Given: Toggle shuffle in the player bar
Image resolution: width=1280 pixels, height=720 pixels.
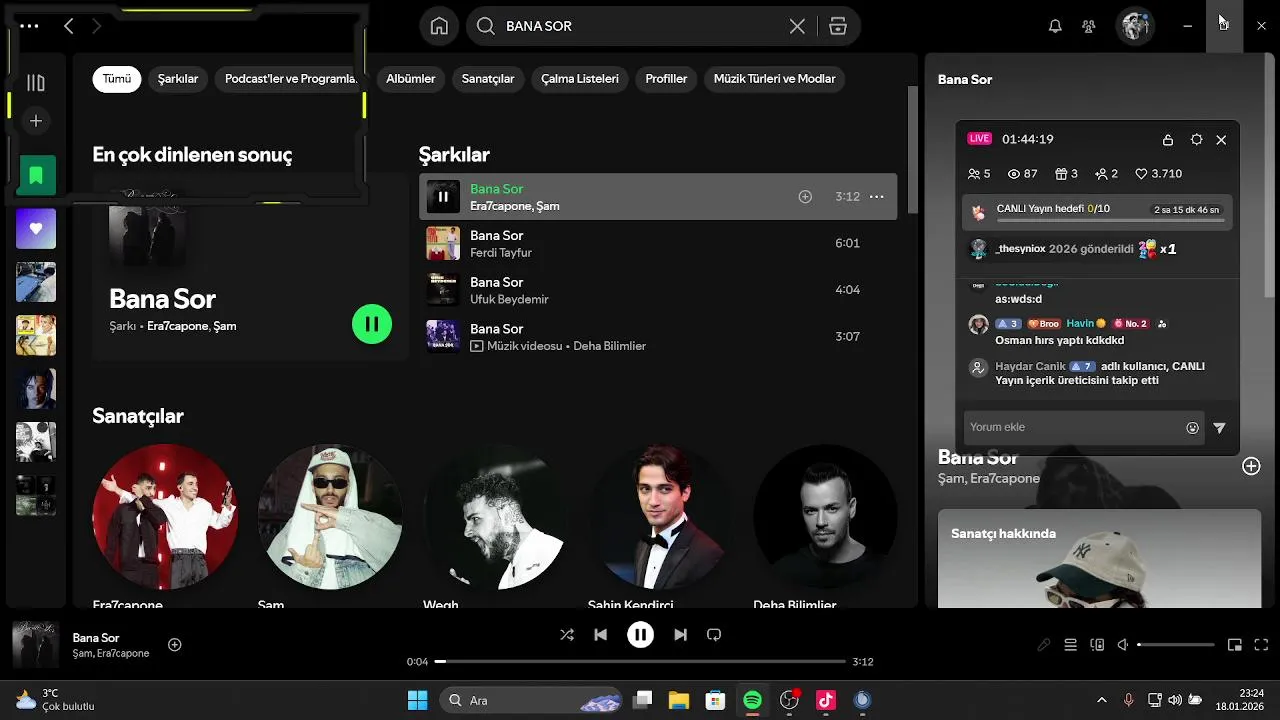Looking at the screenshot, I should point(567,635).
